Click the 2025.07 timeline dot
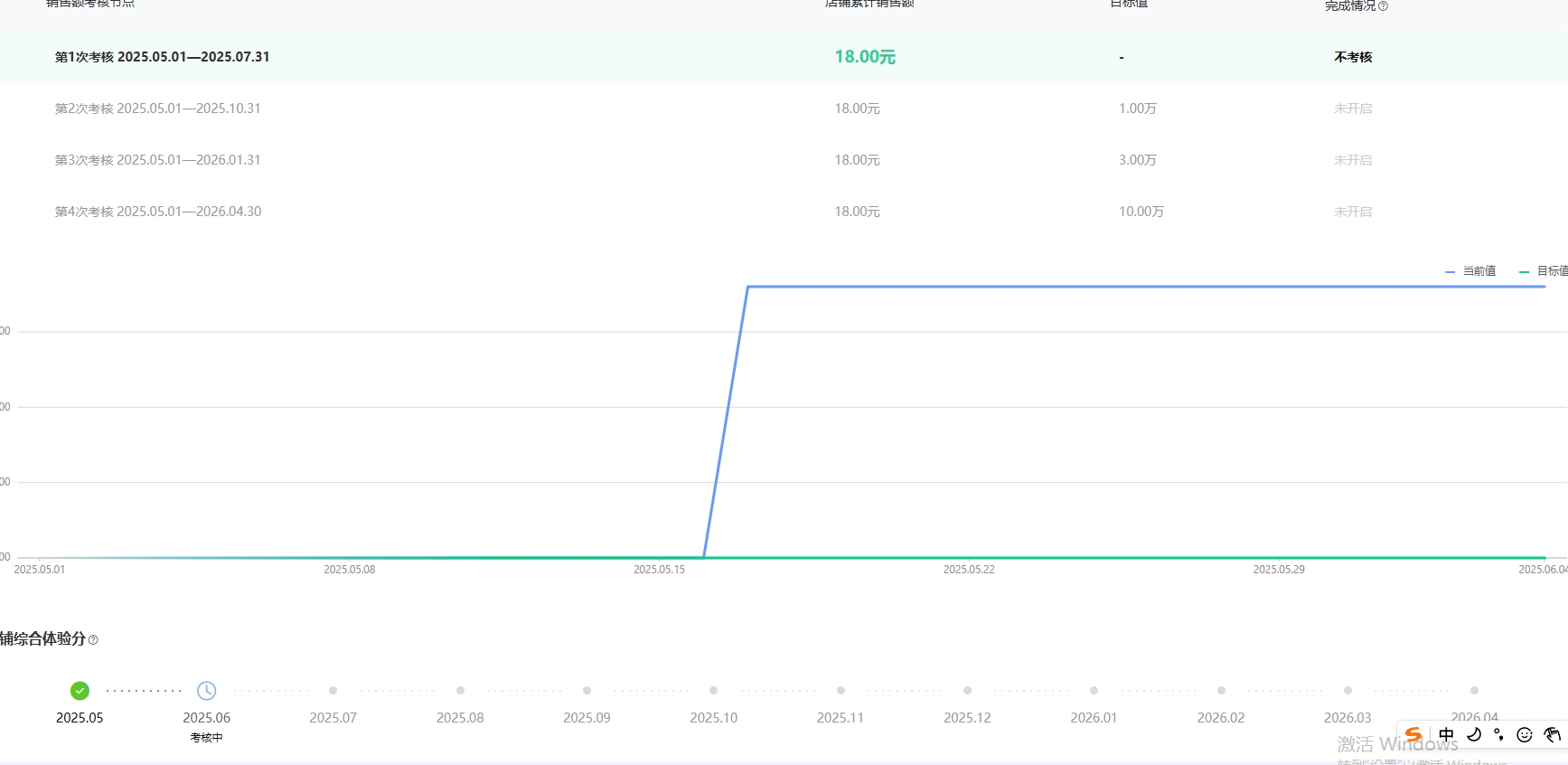Image resolution: width=1568 pixels, height=765 pixels. coord(333,691)
